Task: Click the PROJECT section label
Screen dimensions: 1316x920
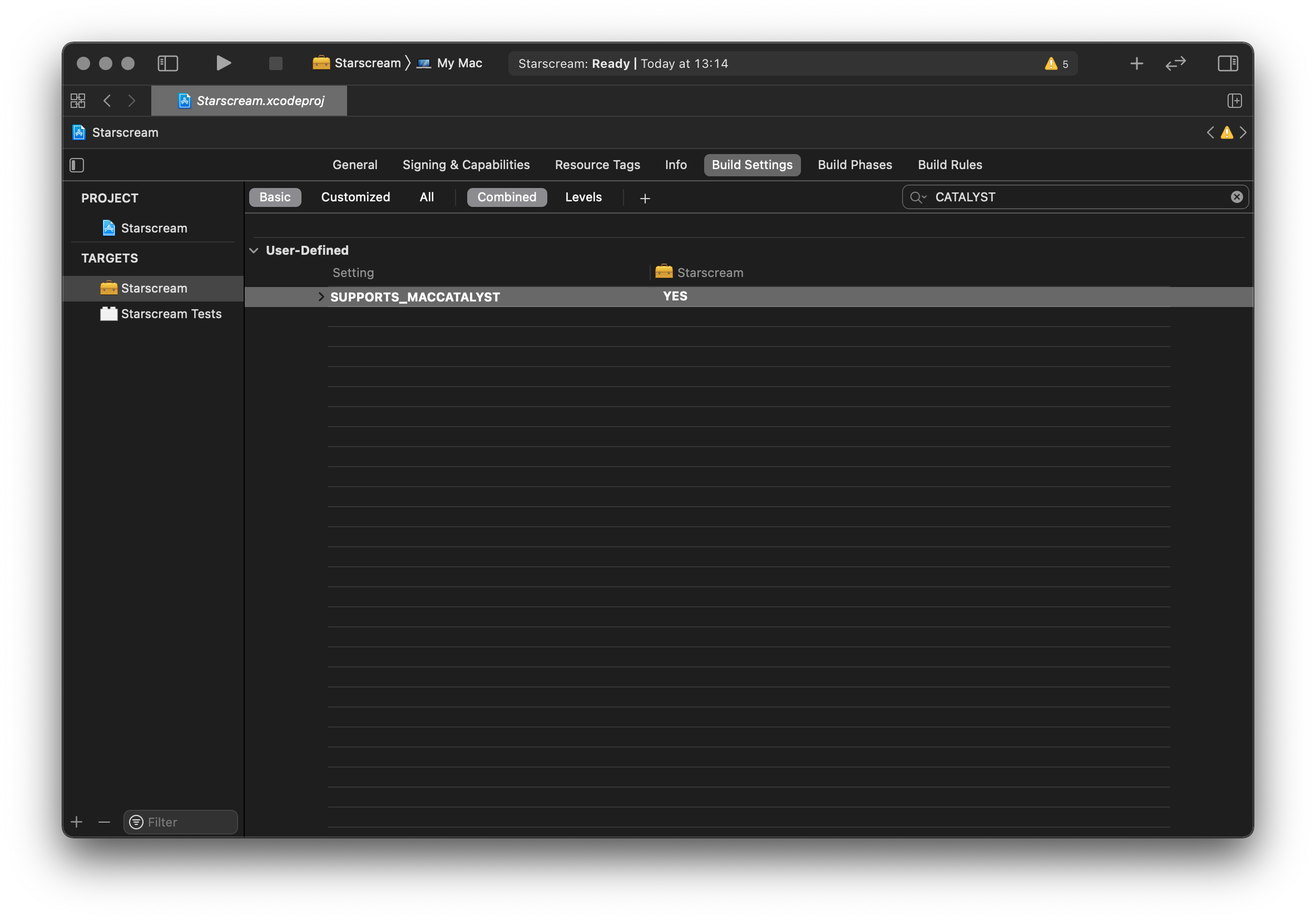Action: pos(110,199)
